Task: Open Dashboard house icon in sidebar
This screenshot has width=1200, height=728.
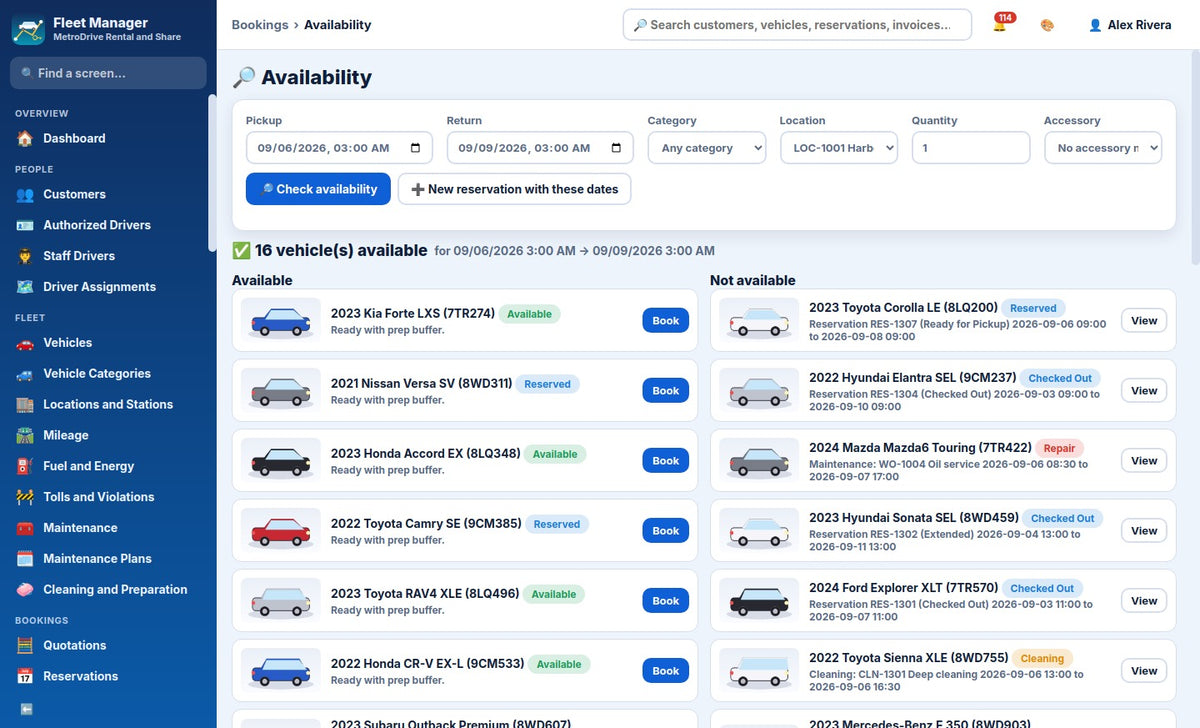Action: tap(25, 139)
